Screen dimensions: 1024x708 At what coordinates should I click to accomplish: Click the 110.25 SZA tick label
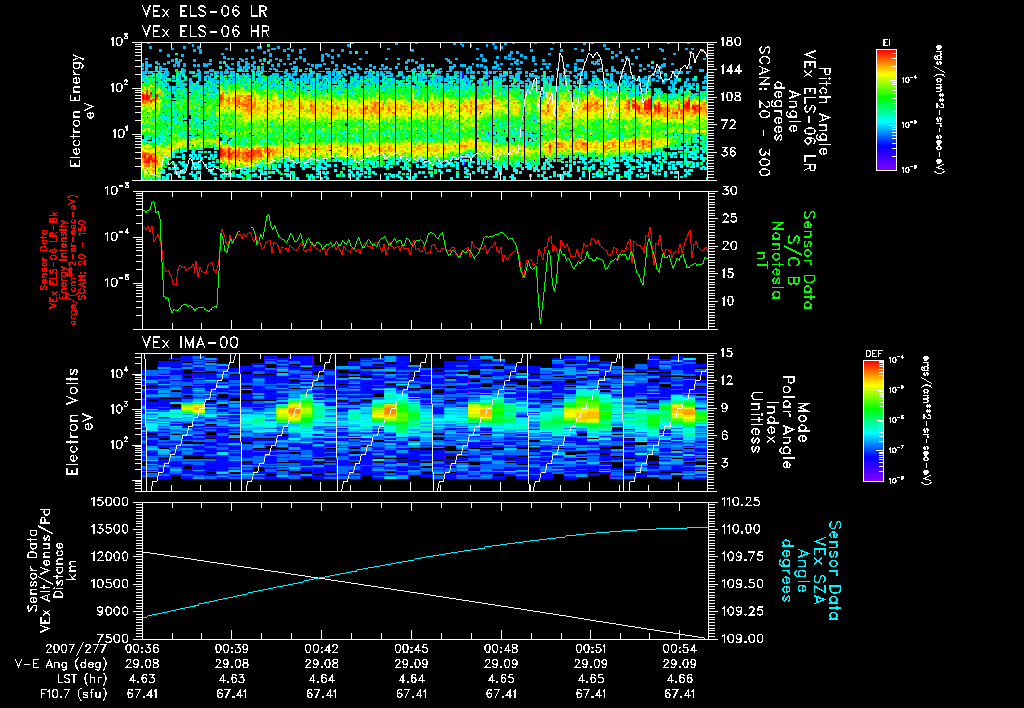click(x=741, y=502)
